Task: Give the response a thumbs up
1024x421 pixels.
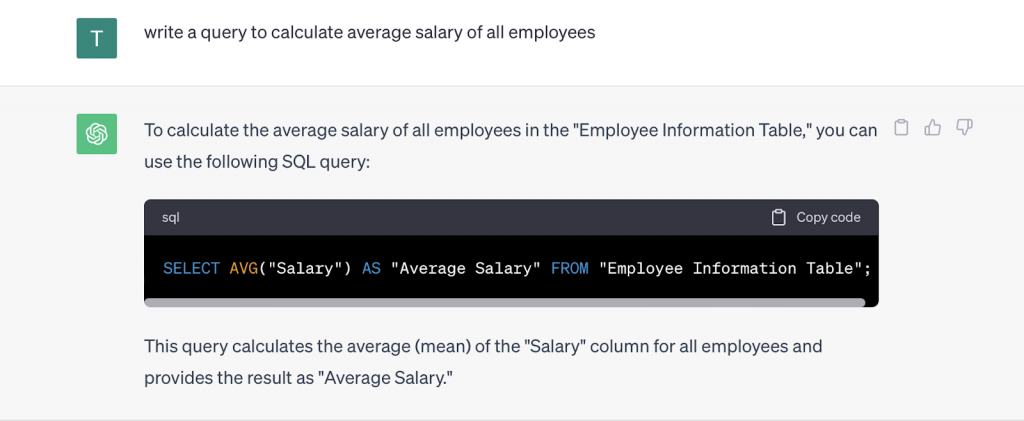Action: [x=933, y=127]
